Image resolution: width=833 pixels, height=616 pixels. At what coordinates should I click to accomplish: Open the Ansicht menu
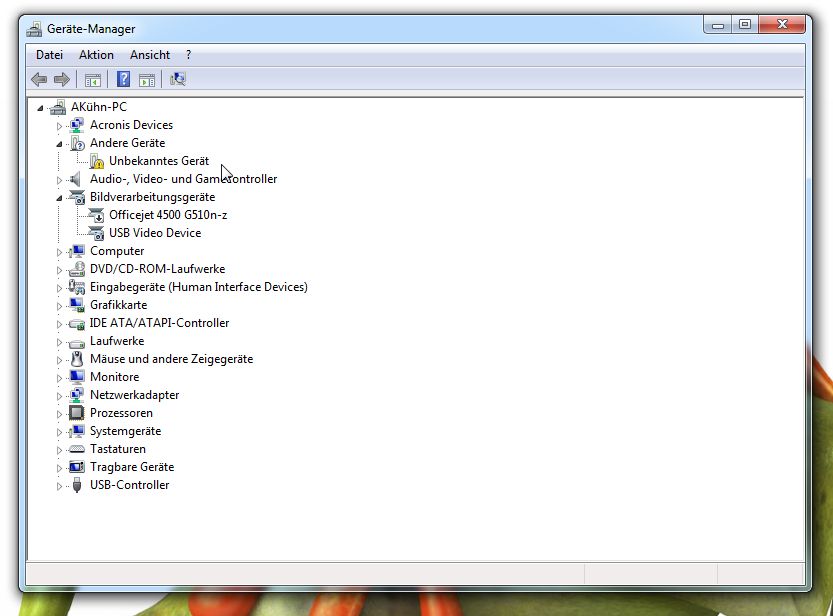(150, 55)
